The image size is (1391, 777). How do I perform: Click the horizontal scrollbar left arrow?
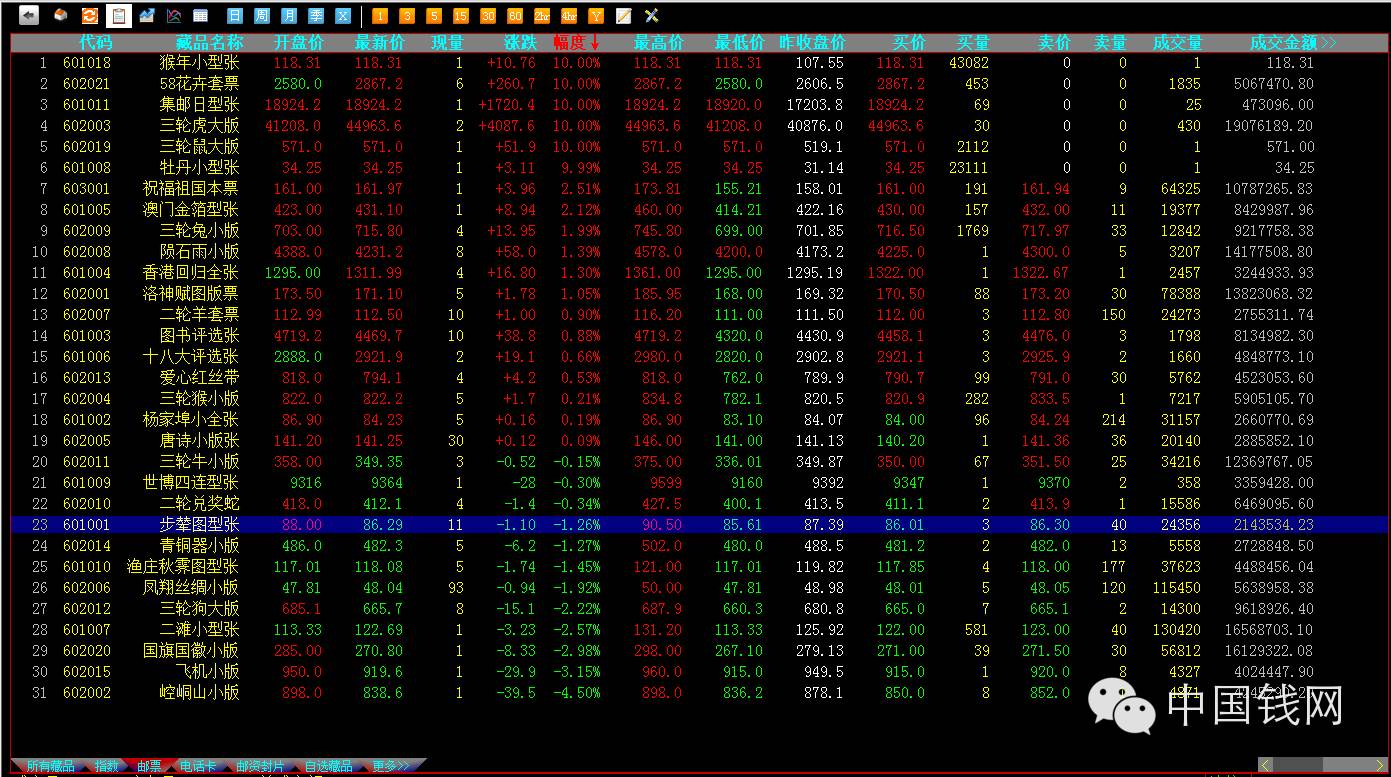[x=1266, y=765]
